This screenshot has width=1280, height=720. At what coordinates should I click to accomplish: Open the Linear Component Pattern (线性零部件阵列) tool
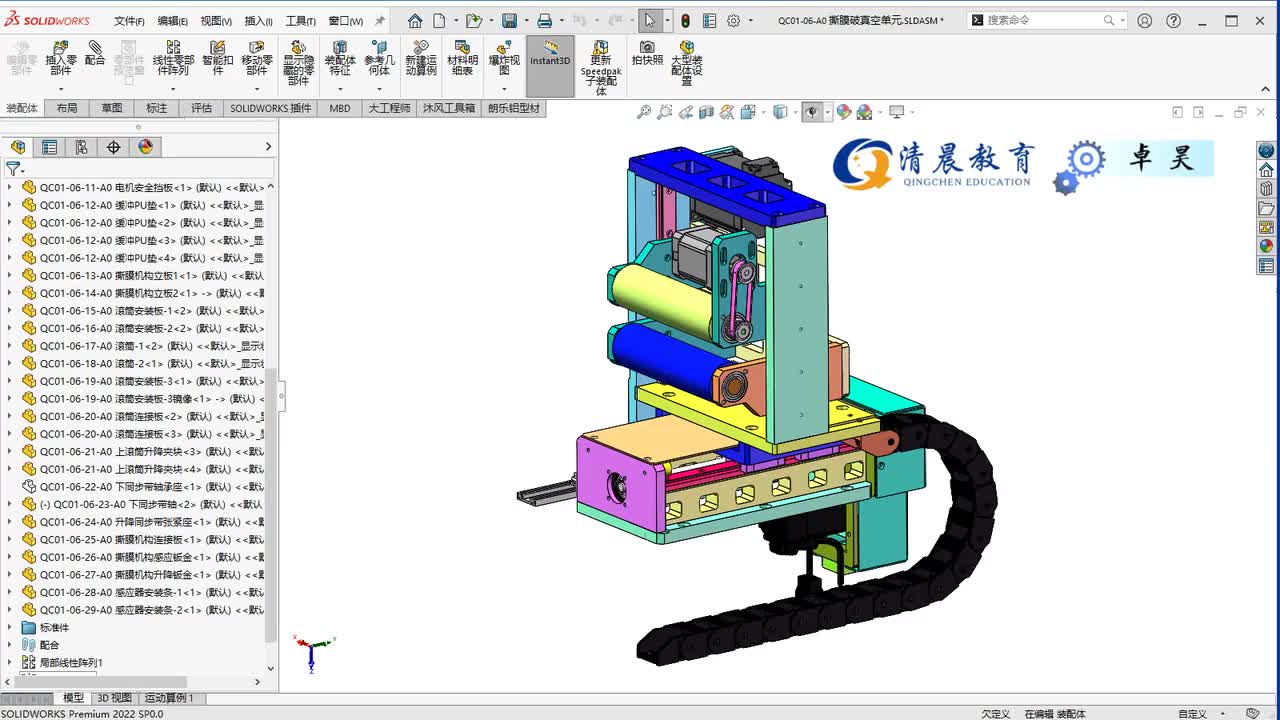click(x=173, y=58)
